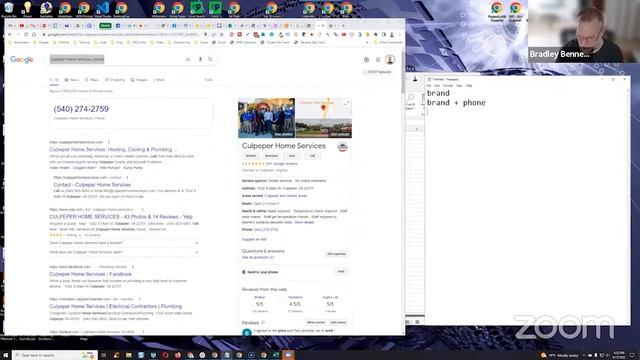Image resolution: width=640 pixels, height=360 pixels.
Task: Open the weather widget in system tray
Action: (x=560, y=355)
